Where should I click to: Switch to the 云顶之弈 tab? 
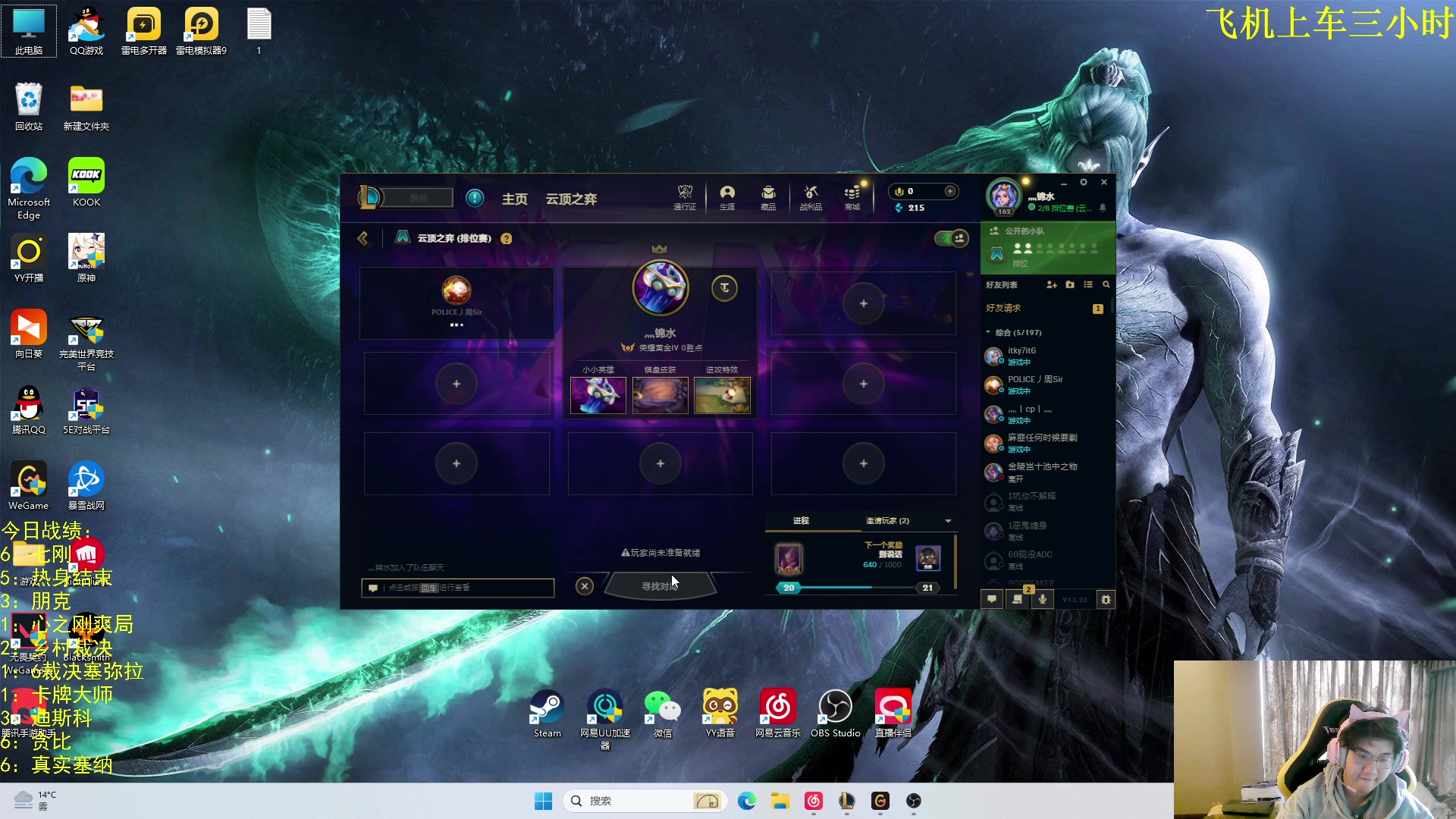[571, 199]
